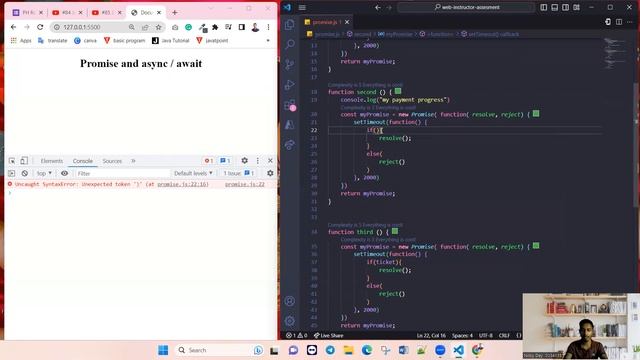640x360 pixels.
Task: Click UTF-8 encoding selector
Action: pos(485,336)
